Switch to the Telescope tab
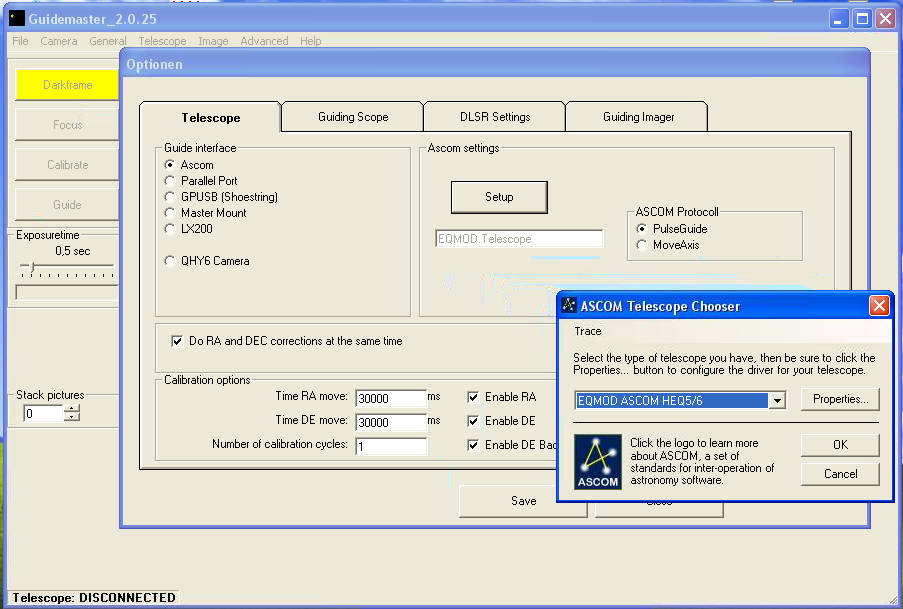This screenshot has height=609, width=903. (x=210, y=118)
